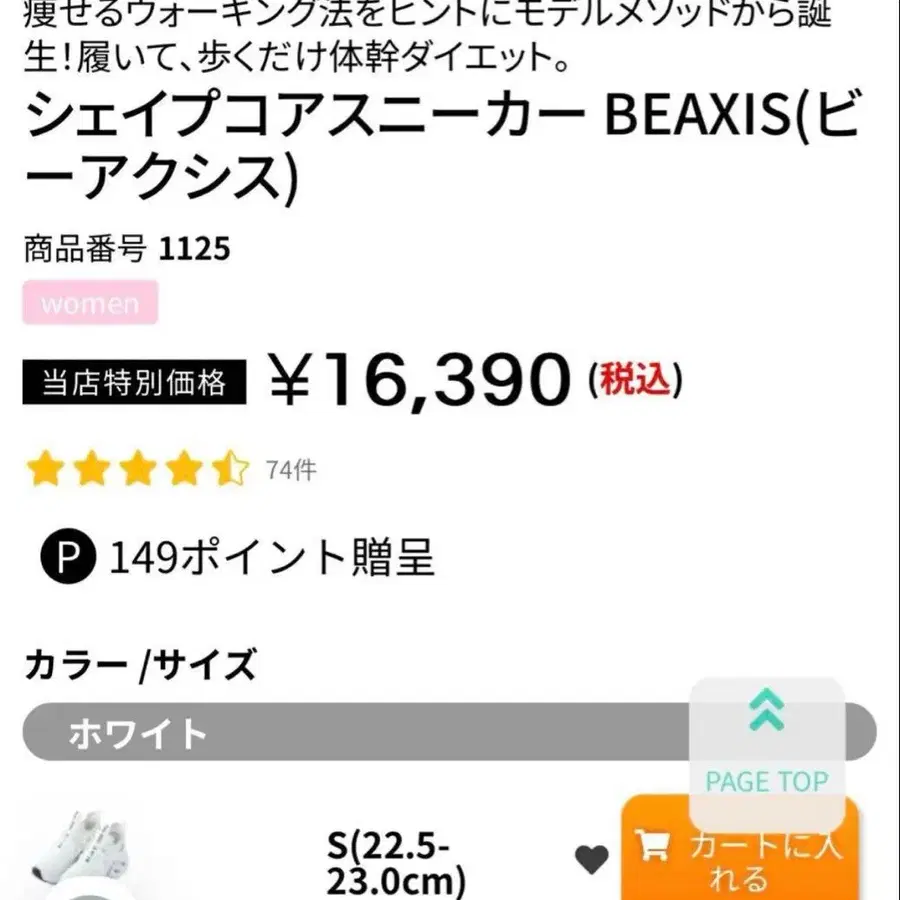The width and height of the screenshot is (900, 900).
Task: Click the 149ポイント贈呈 points text
Action: coord(272,558)
